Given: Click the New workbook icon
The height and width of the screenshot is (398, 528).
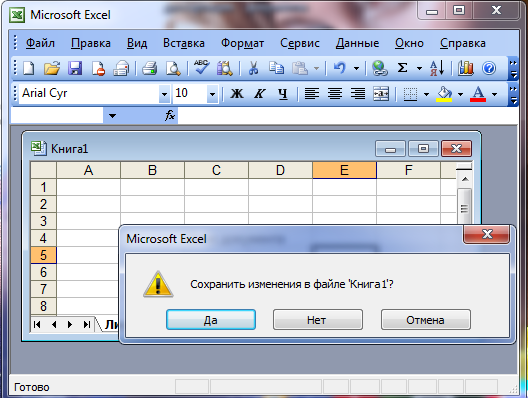Looking at the screenshot, I should point(29,68).
